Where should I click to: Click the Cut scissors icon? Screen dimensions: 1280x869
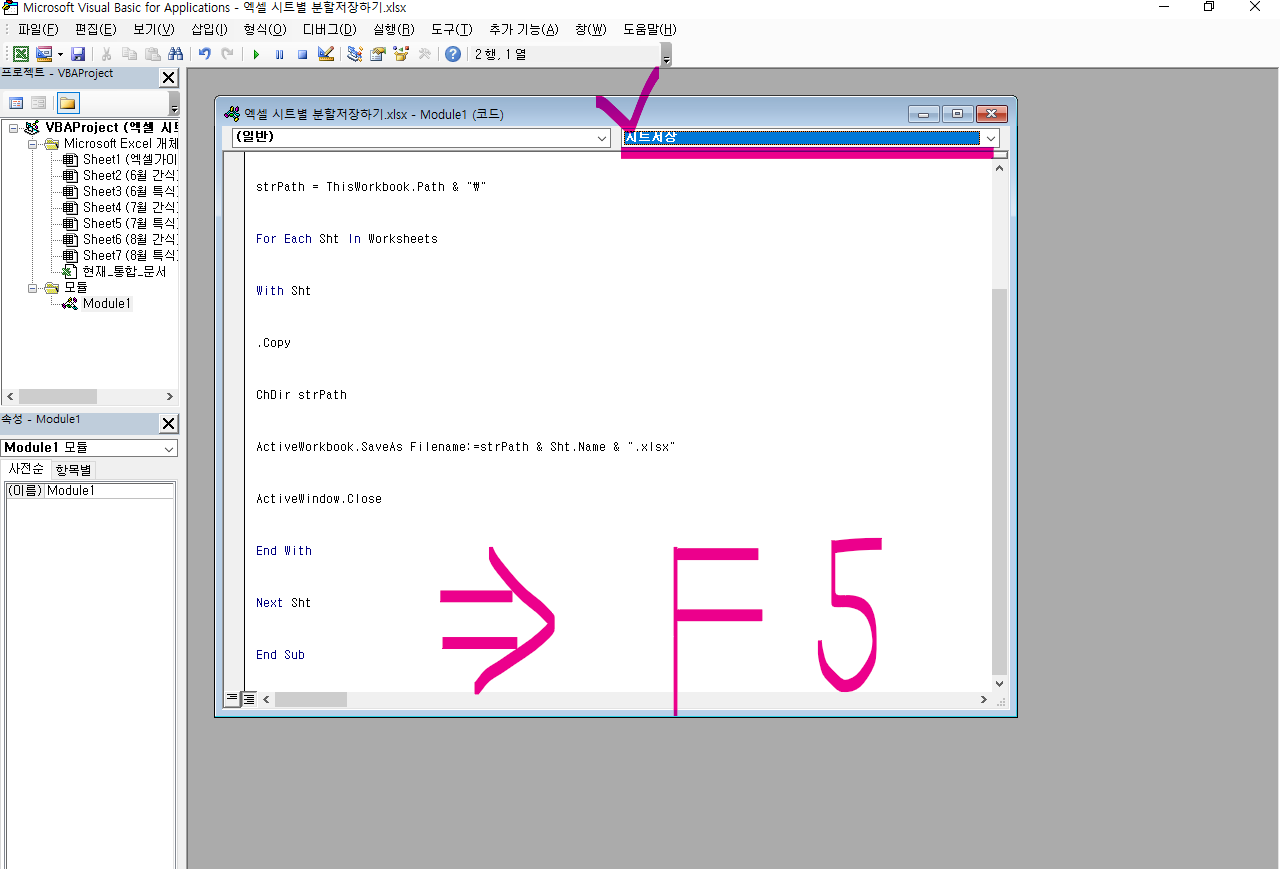[106, 54]
